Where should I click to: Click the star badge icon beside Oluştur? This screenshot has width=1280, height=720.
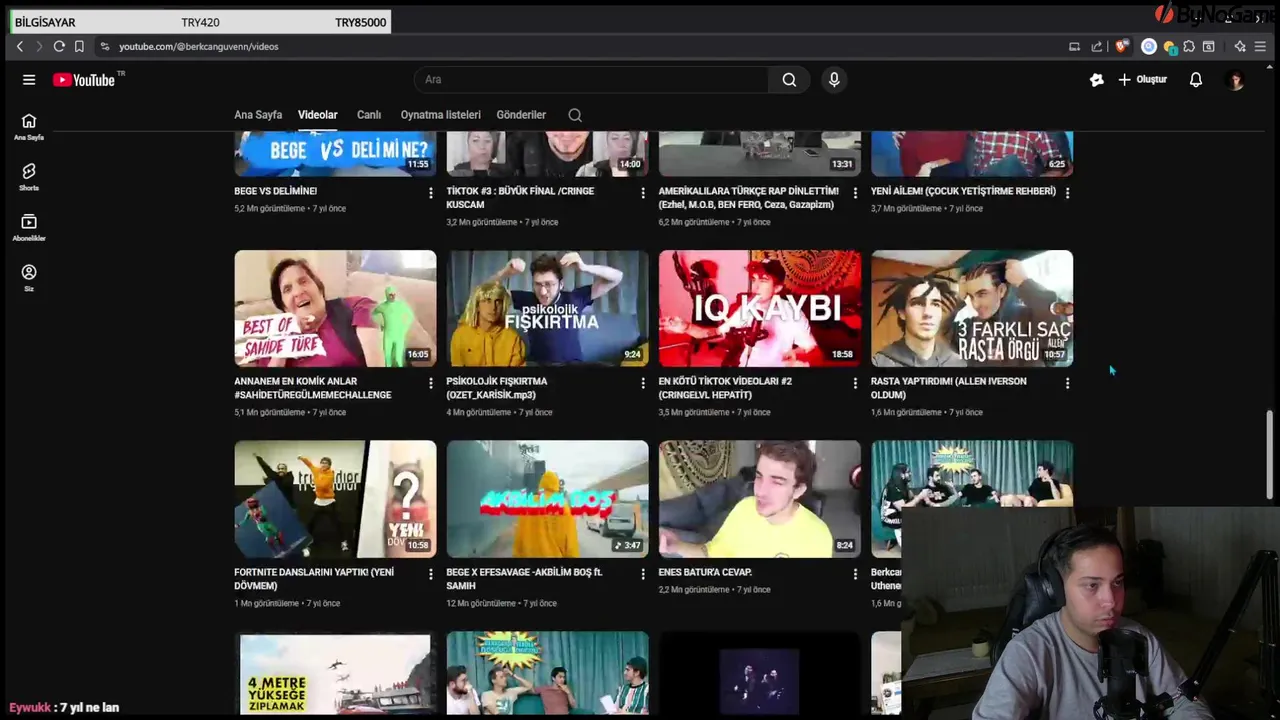click(1097, 80)
